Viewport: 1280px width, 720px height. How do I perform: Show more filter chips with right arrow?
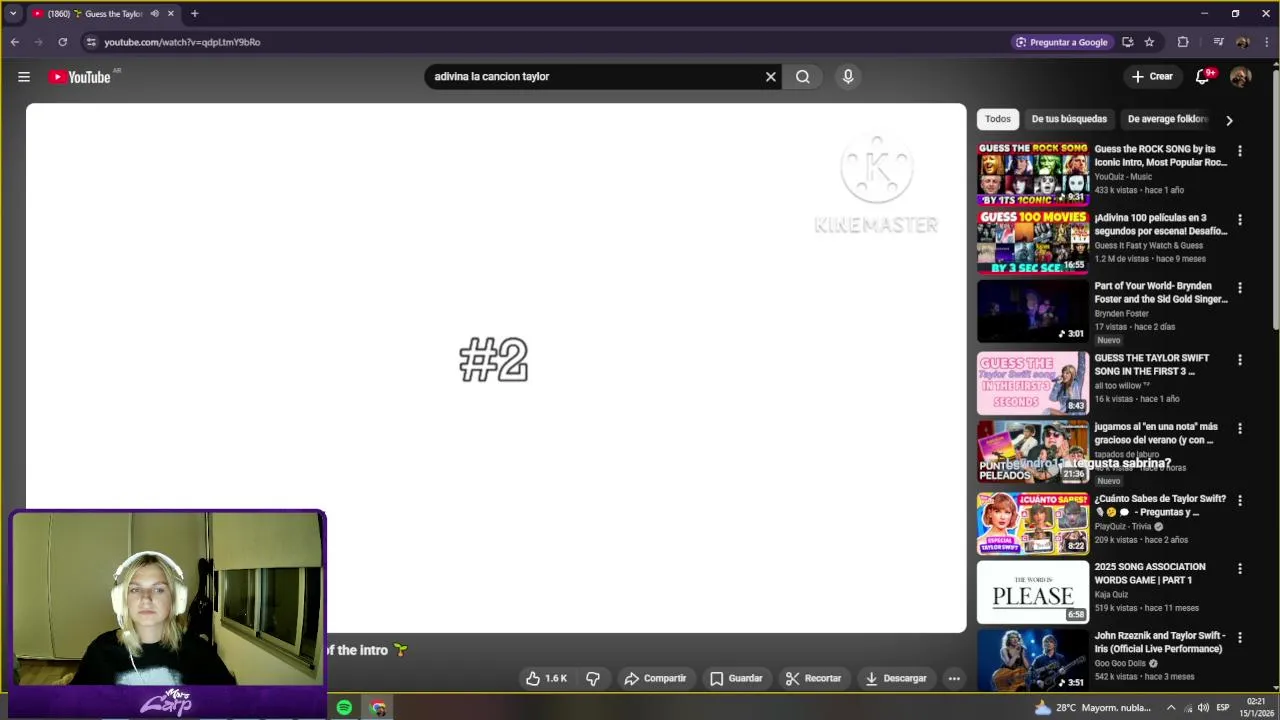tap(1229, 120)
